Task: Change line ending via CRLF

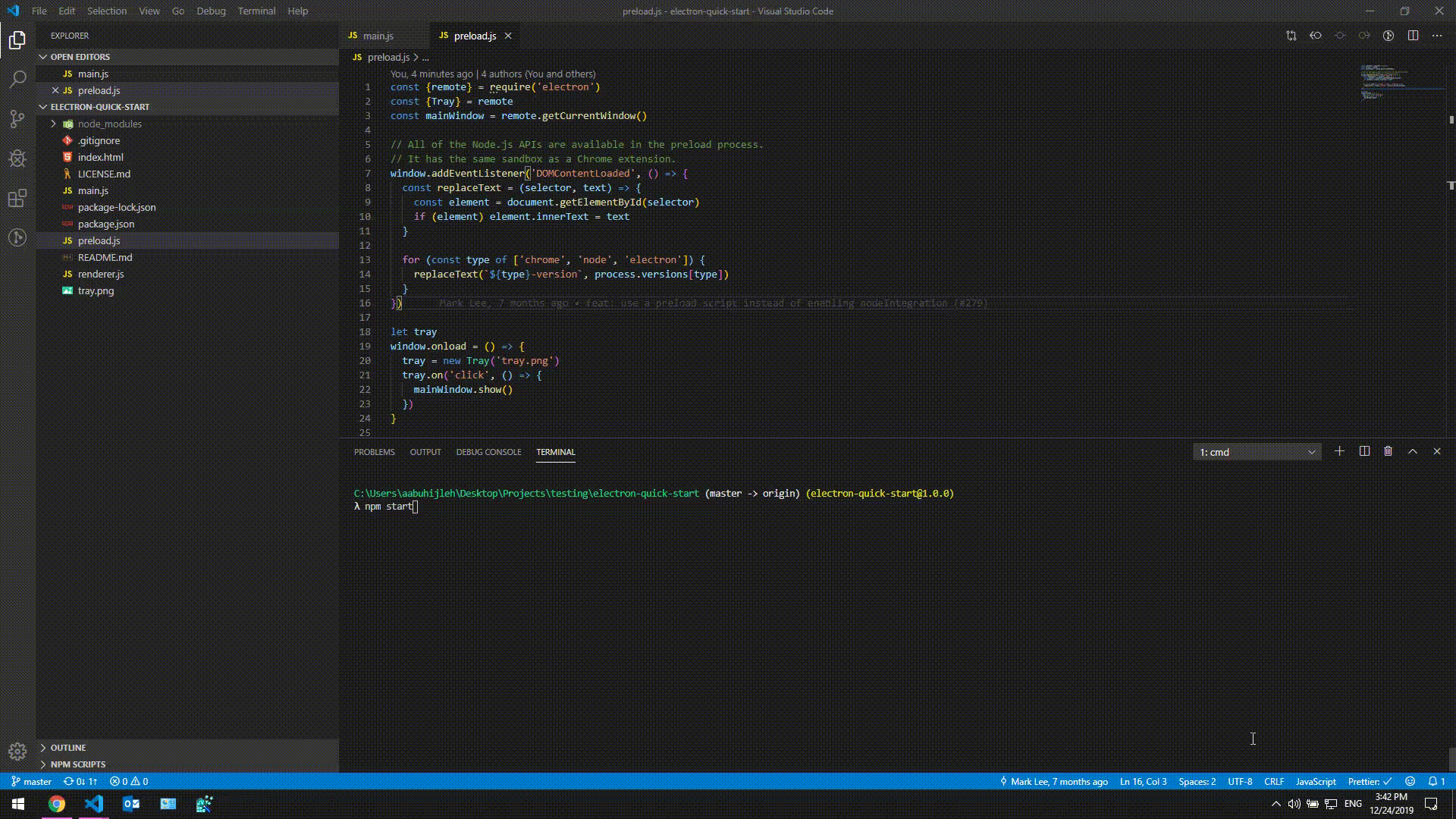Action: point(1274,781)
